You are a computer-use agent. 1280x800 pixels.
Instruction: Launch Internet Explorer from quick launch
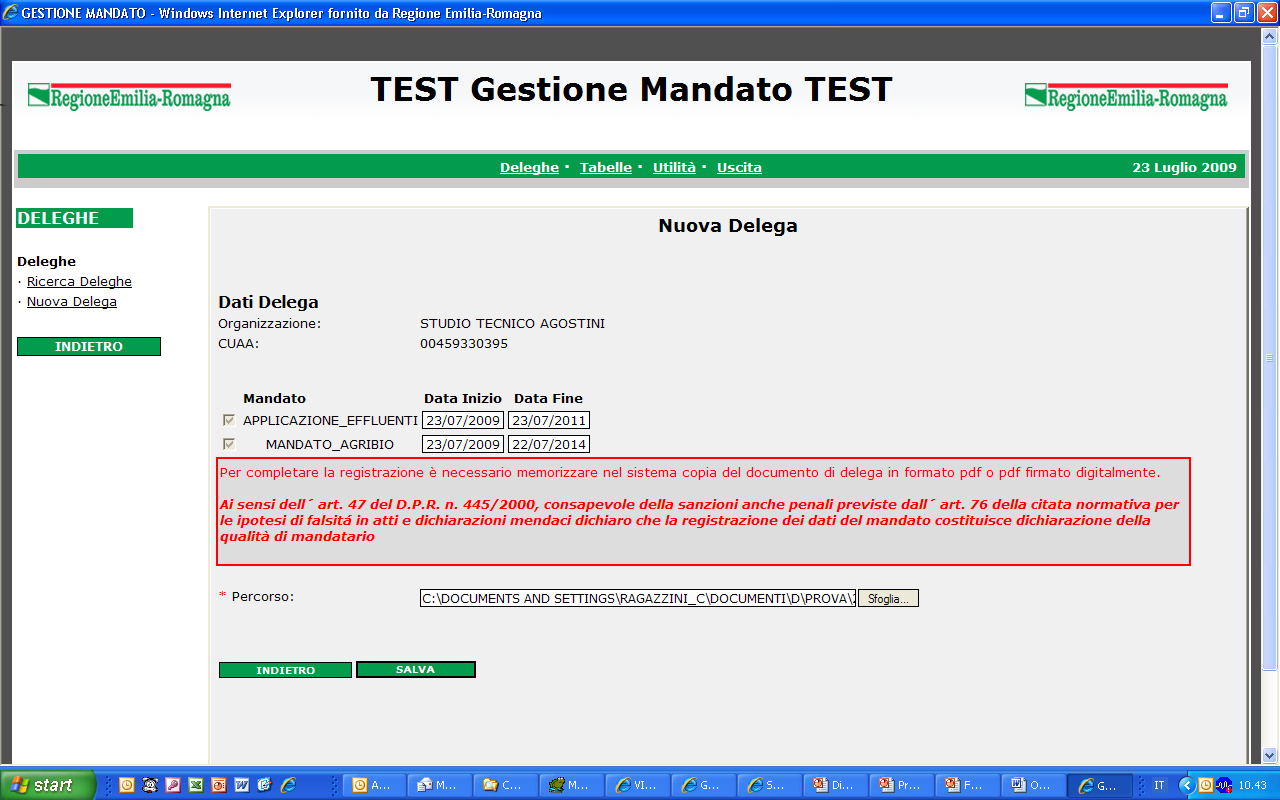click(288, 785)
